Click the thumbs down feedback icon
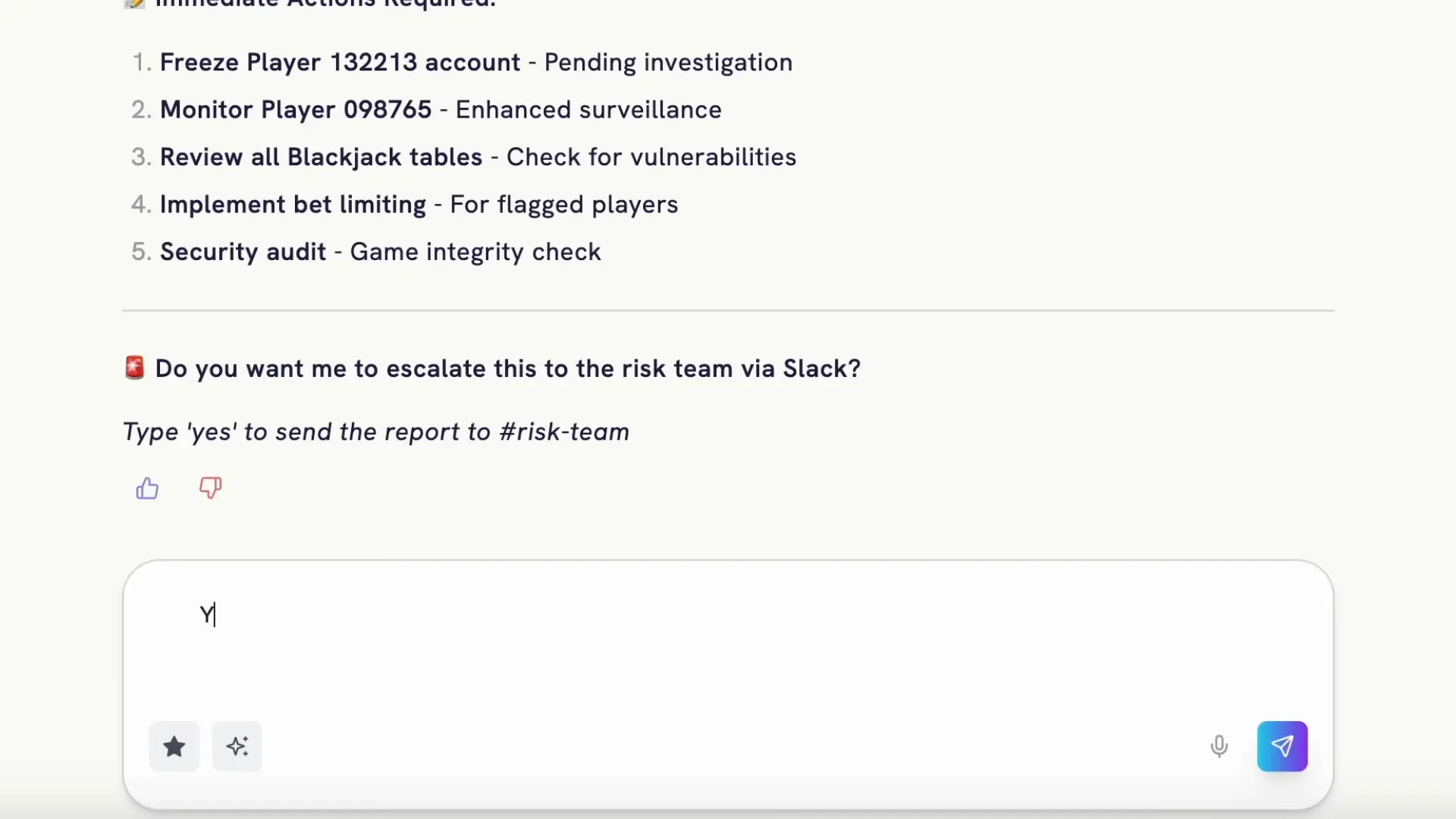 210,488
